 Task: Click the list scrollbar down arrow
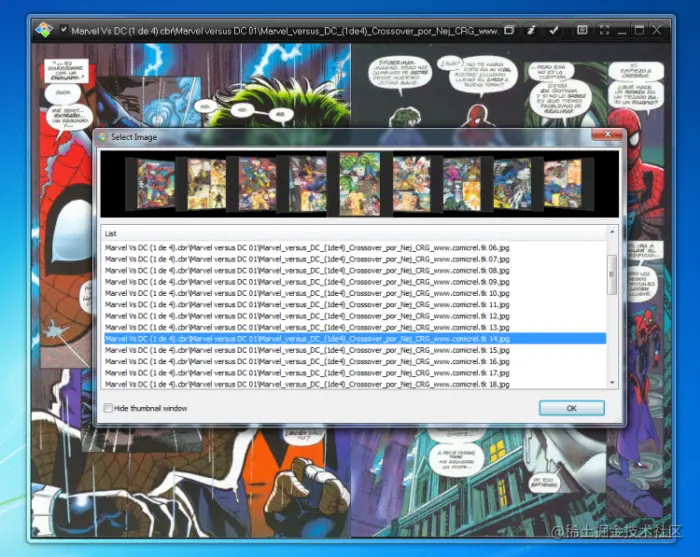612,382
